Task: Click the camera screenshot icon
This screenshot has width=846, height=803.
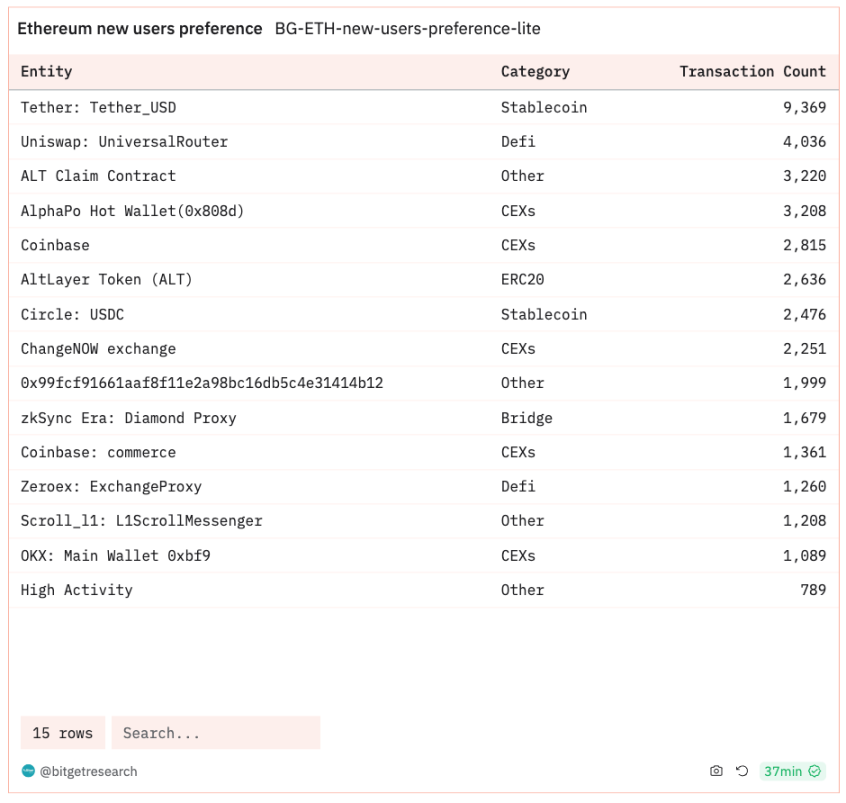Action: pyautogui.click(x=716, y=771)
